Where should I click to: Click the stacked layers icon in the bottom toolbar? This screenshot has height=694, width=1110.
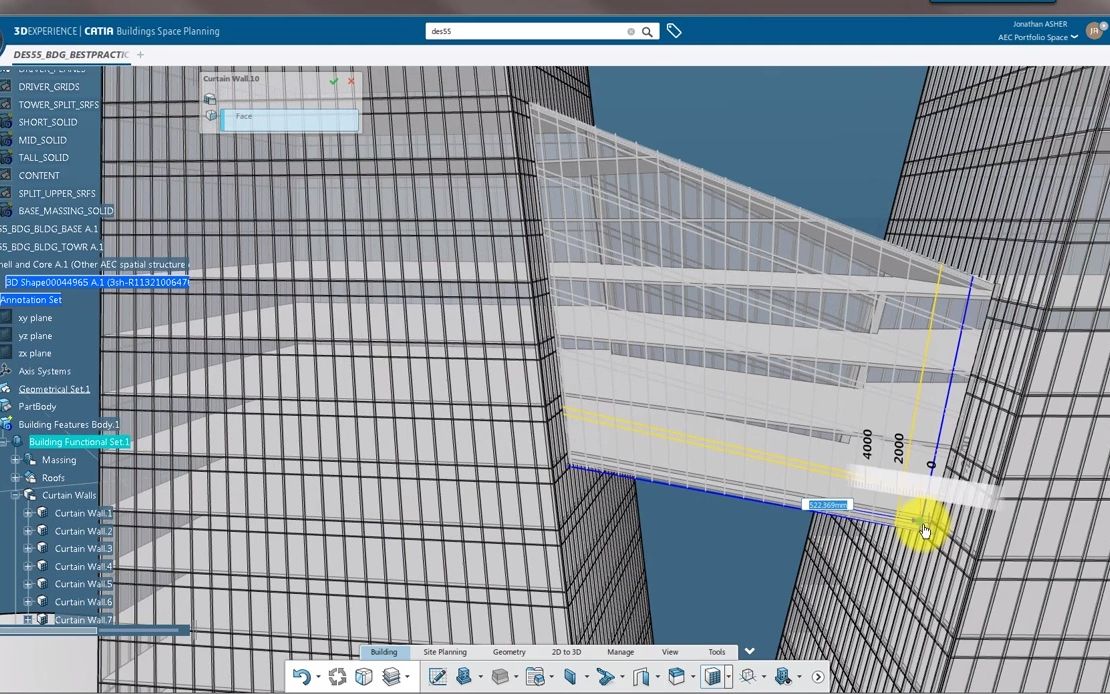[391, 677]
